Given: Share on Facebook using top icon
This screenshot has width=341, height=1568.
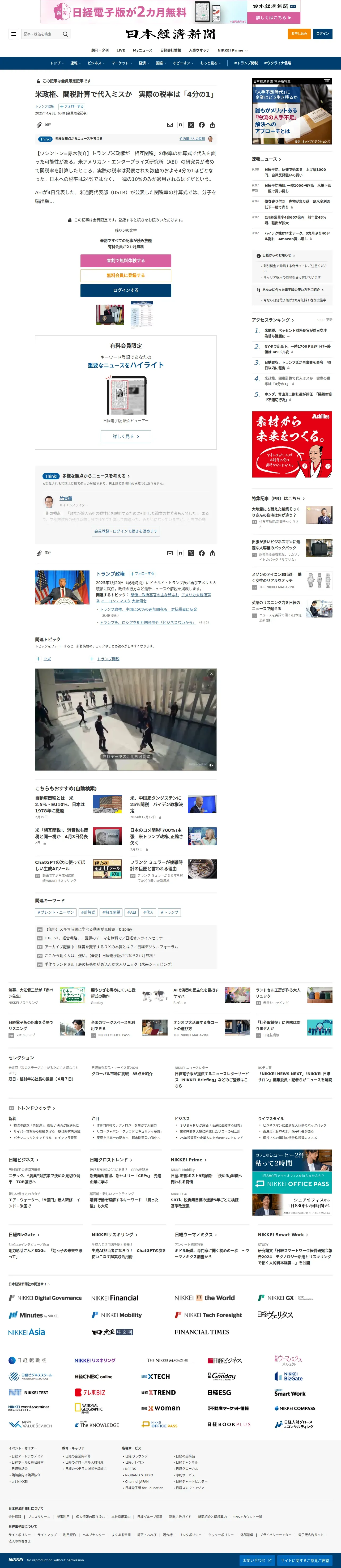Looking at the screenshot, I should [x=202, y=125].
